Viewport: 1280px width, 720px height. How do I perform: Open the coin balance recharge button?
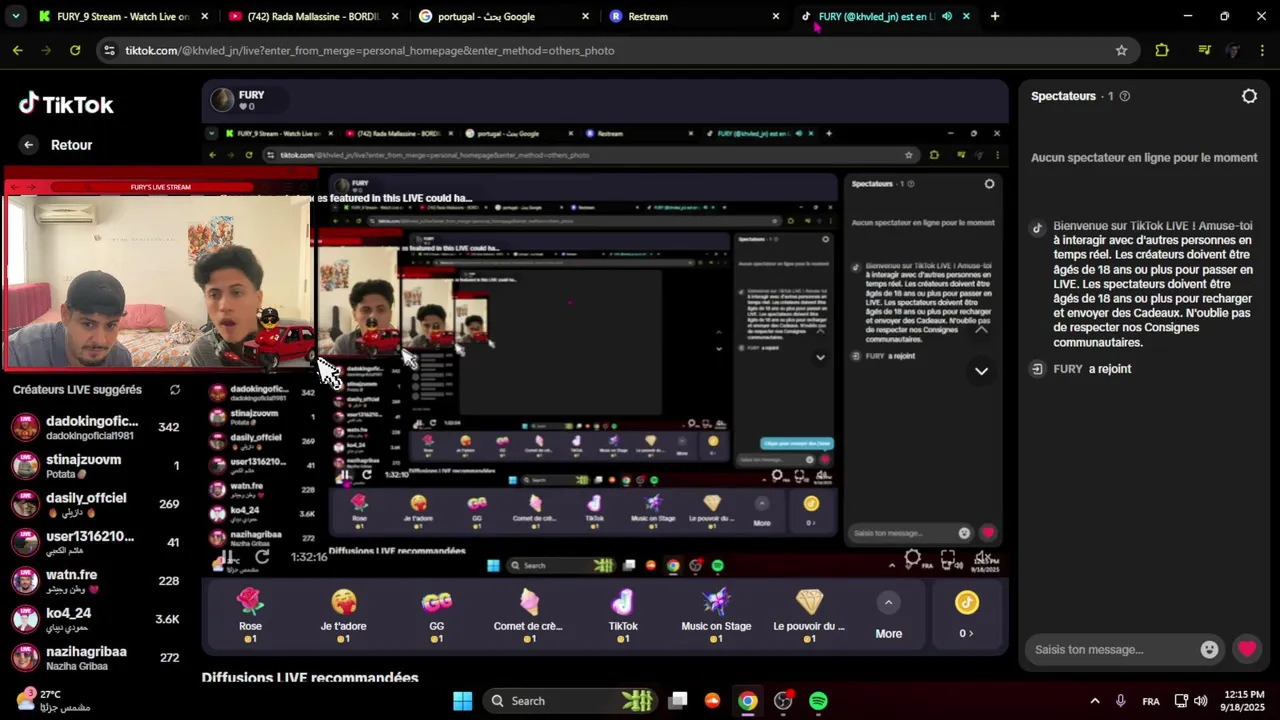tap(966, 614)
